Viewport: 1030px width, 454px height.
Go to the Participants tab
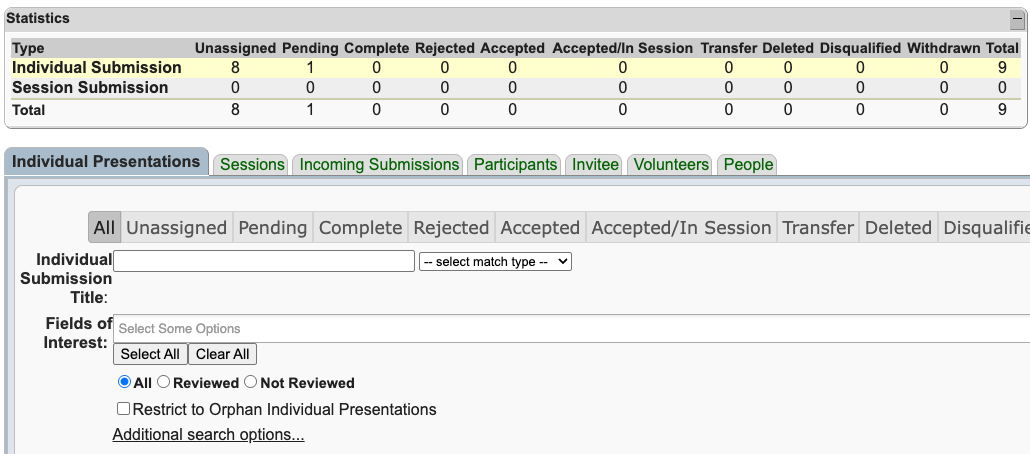515,164
